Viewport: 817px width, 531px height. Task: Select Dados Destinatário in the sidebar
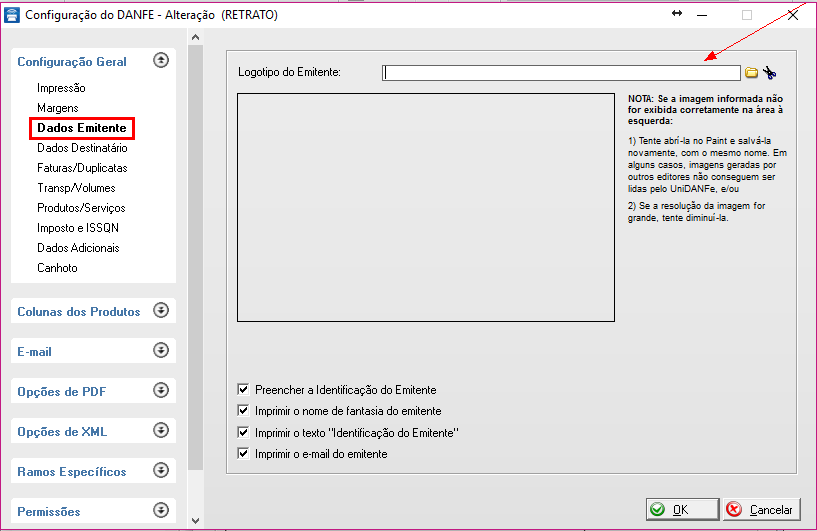[82, 148]
